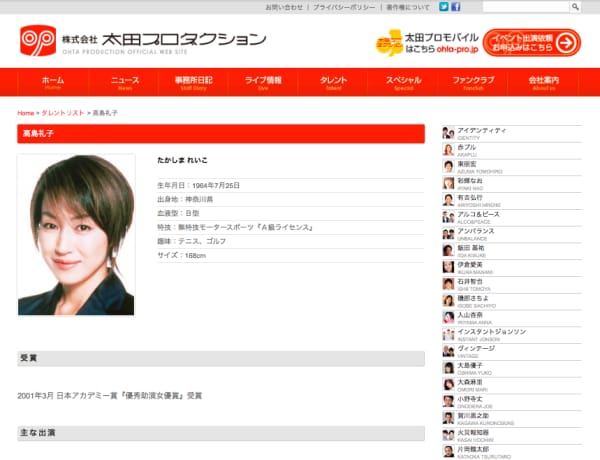Open 小野寺丈 talent link
The image size is (600, 460).
470,399
